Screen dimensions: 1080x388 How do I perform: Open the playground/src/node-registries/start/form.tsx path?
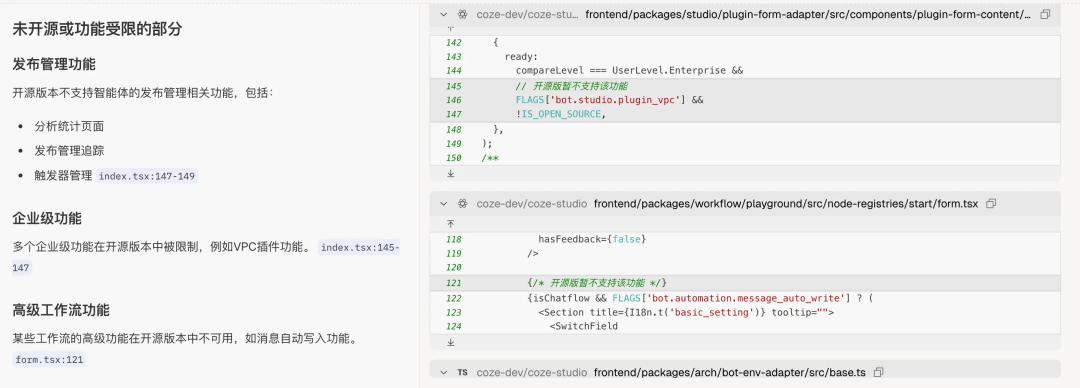click(786, 204)
